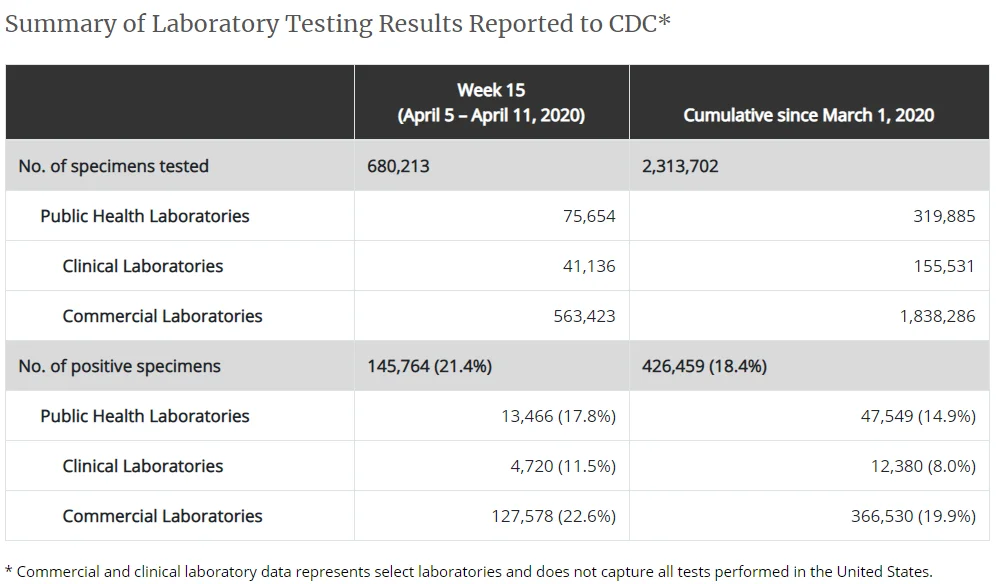Click the 680,213 specimens tested value

(x=398, y=166)
